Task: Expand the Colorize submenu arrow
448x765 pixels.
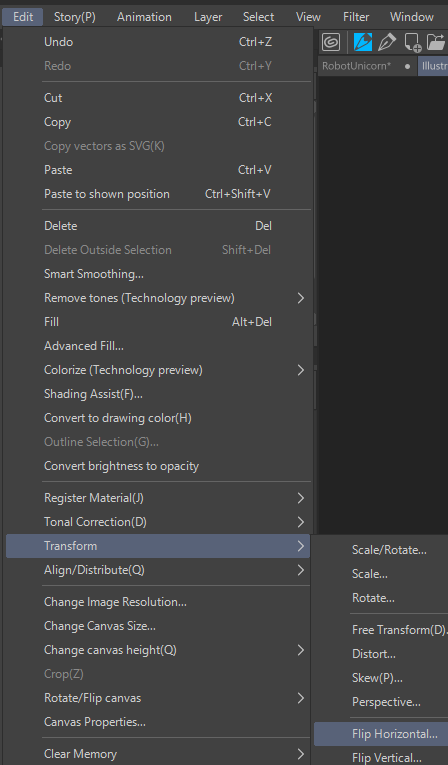Action: coord(301,370)
